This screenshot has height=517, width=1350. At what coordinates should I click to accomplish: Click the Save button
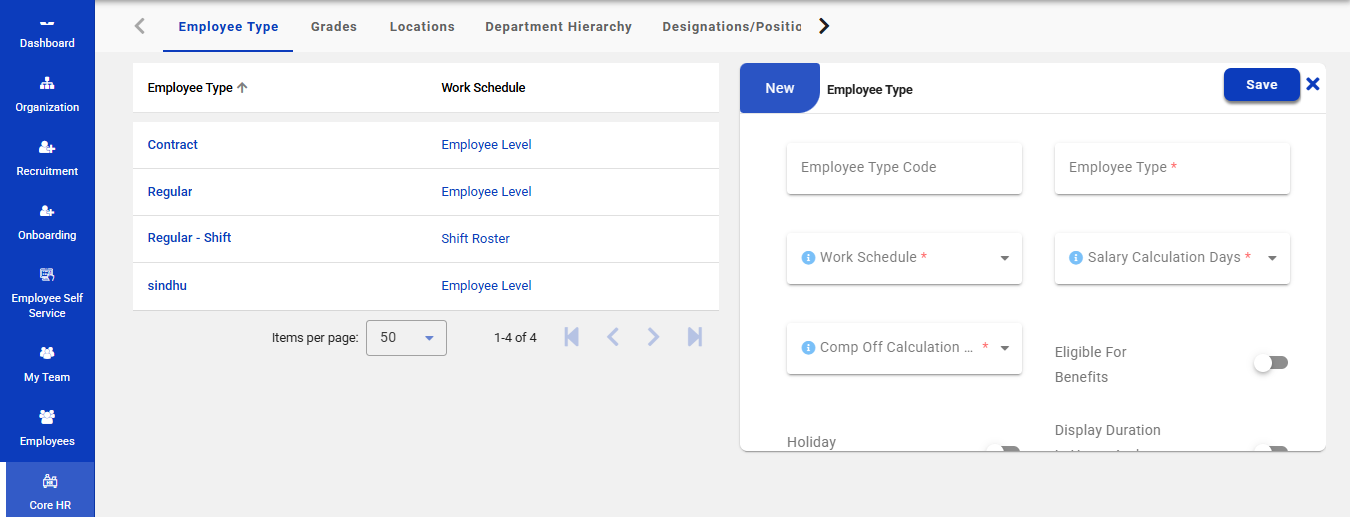[x=1261, y=85]
